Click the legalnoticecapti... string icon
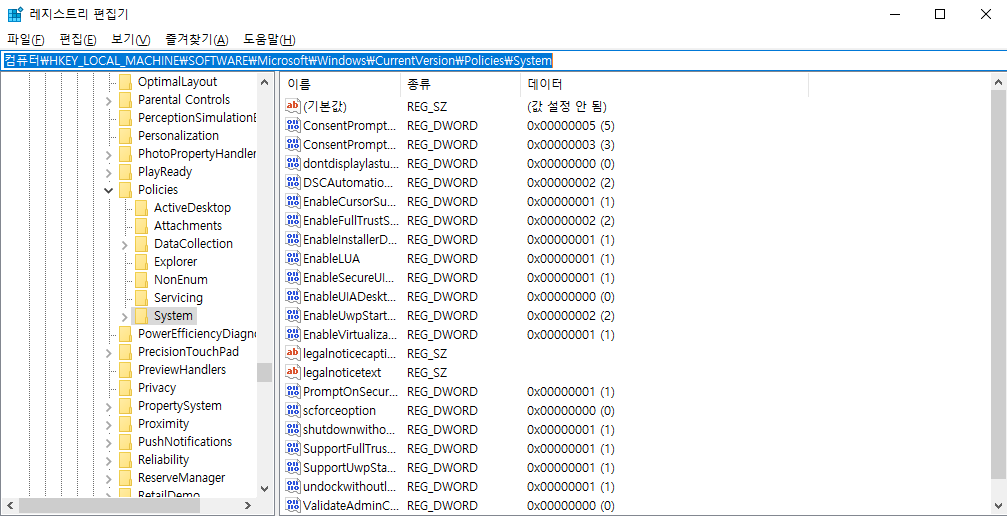This screenshot has width=1007, height=516. [x=293, y=353]
